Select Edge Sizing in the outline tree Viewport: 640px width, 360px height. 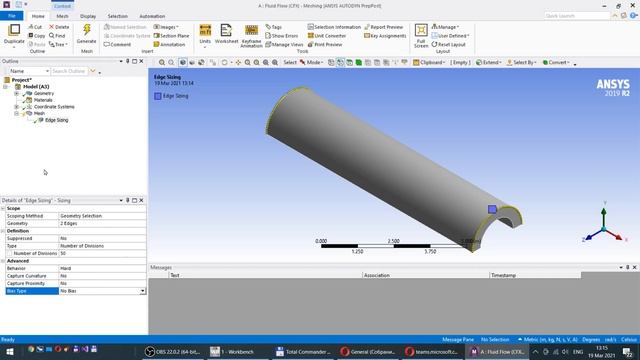coord(57,120)
